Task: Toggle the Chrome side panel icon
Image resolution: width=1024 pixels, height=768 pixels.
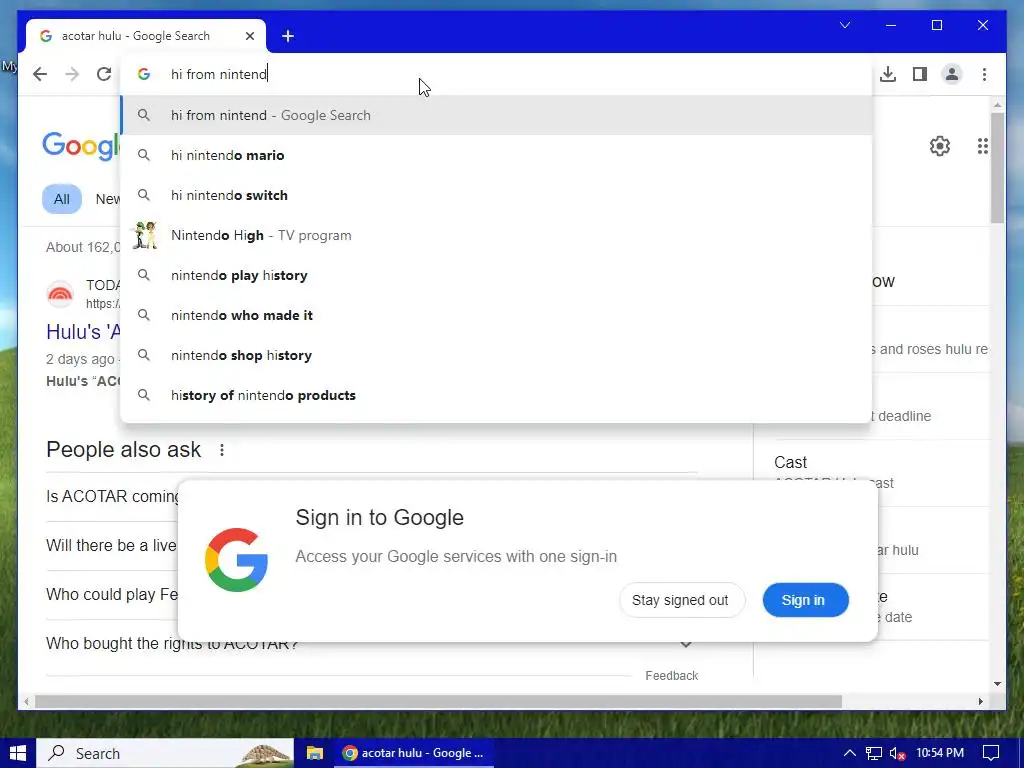Action: click(920, 74)
